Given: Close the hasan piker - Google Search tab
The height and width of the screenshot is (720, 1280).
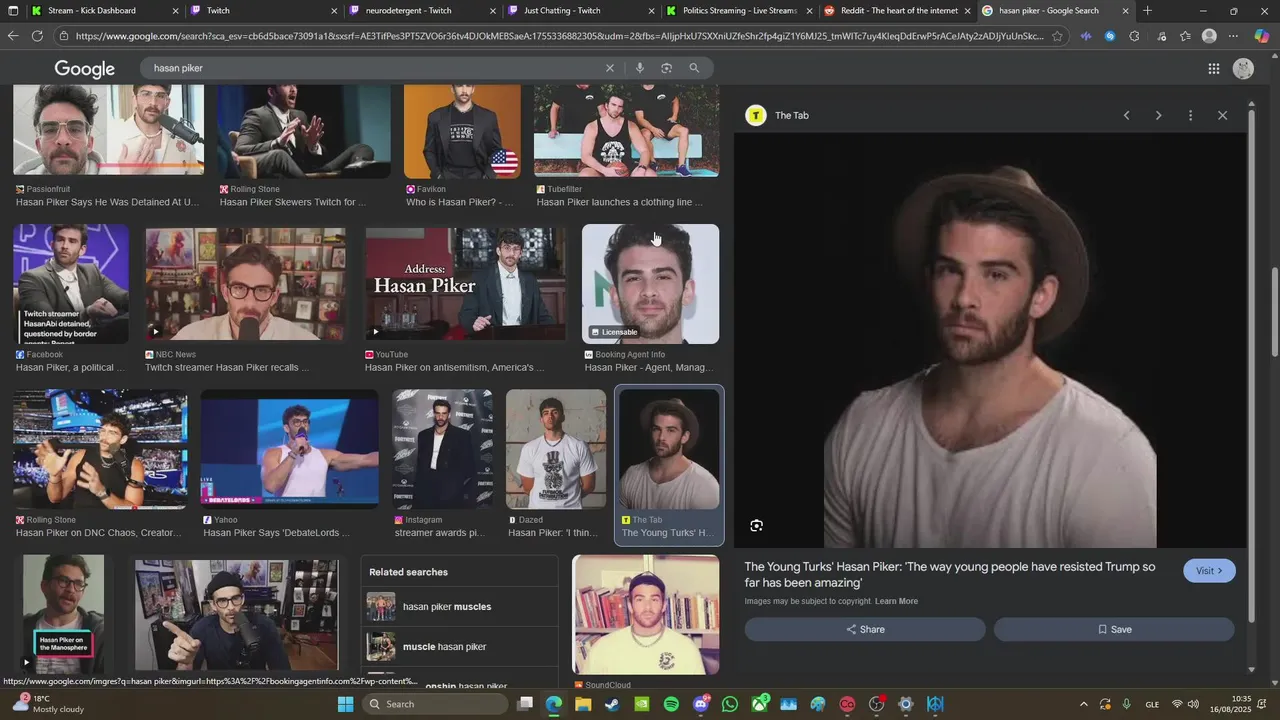Looking at the screenshot, I should (x=1126, y=11).
